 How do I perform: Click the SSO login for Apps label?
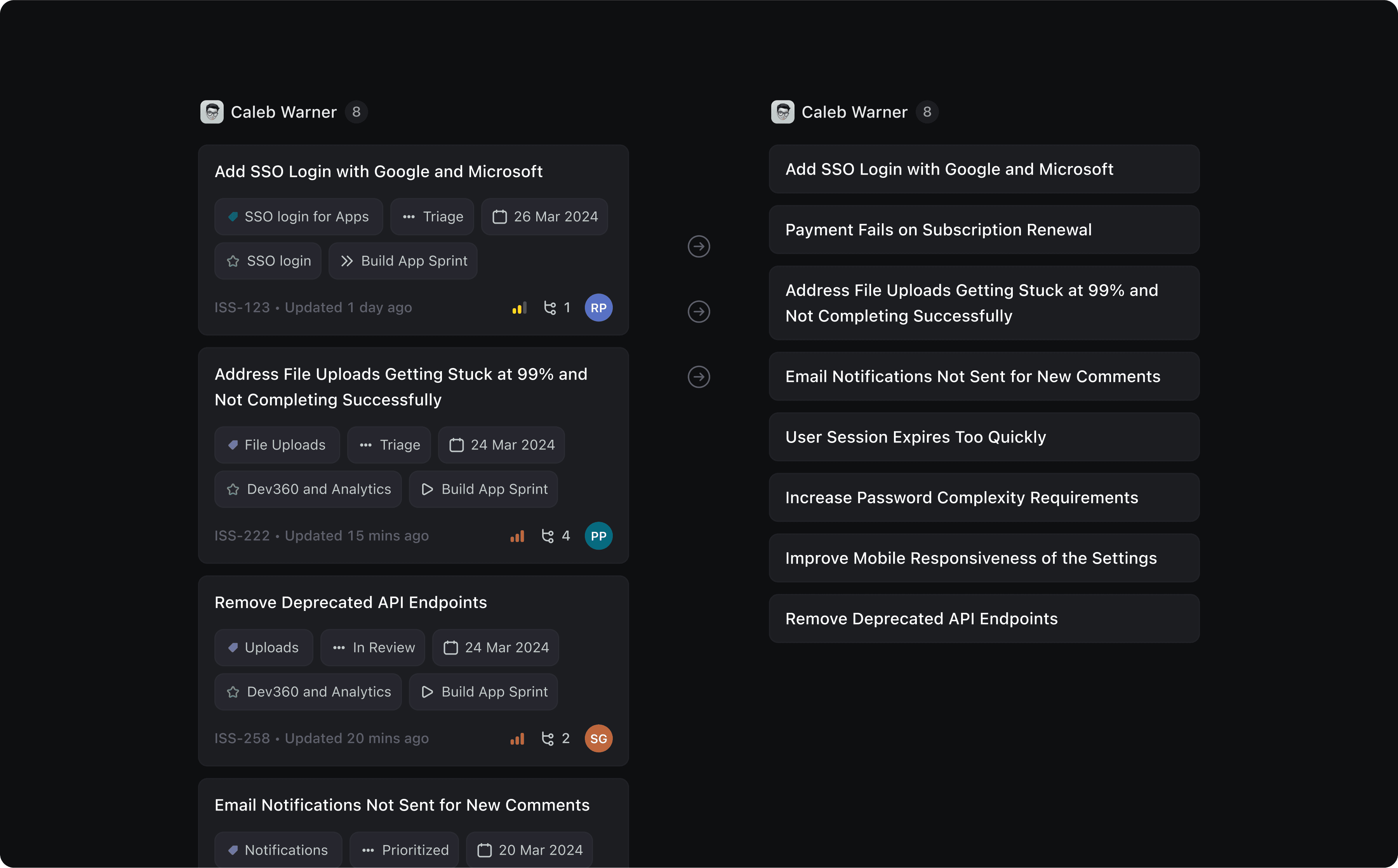coord(299,217)
